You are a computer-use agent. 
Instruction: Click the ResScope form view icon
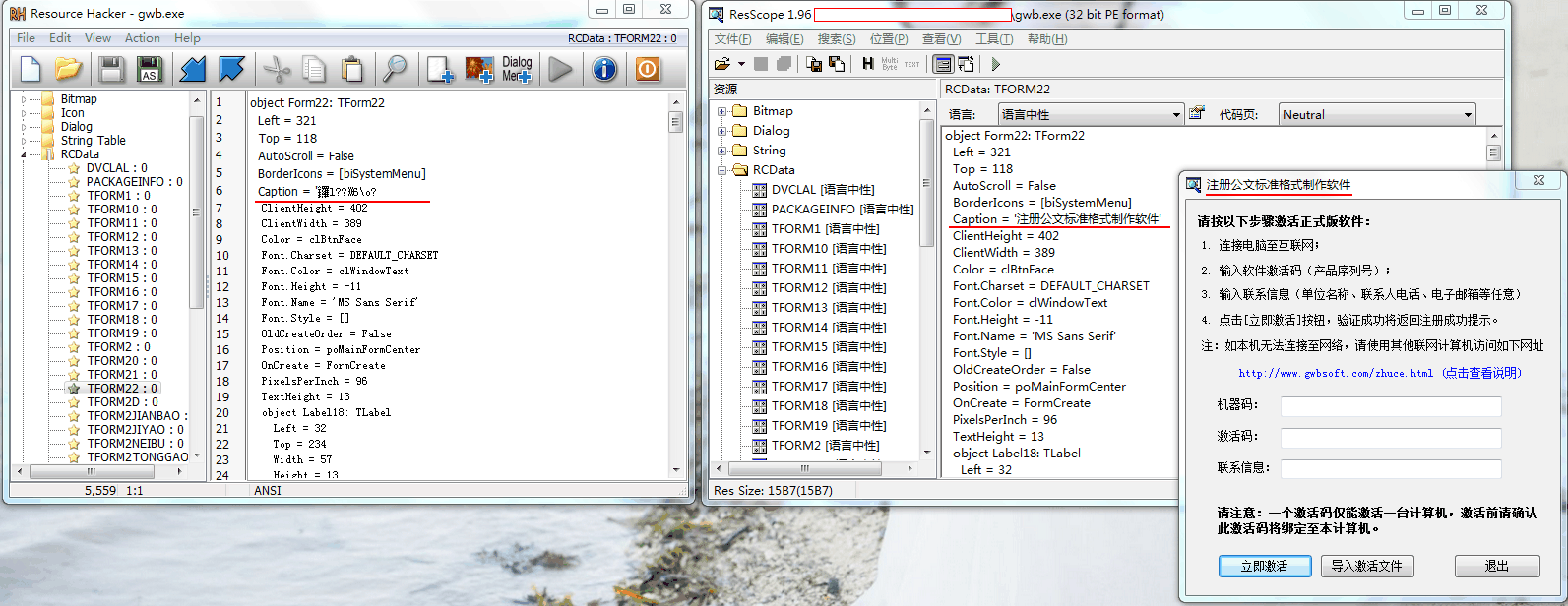pos(943,64)
